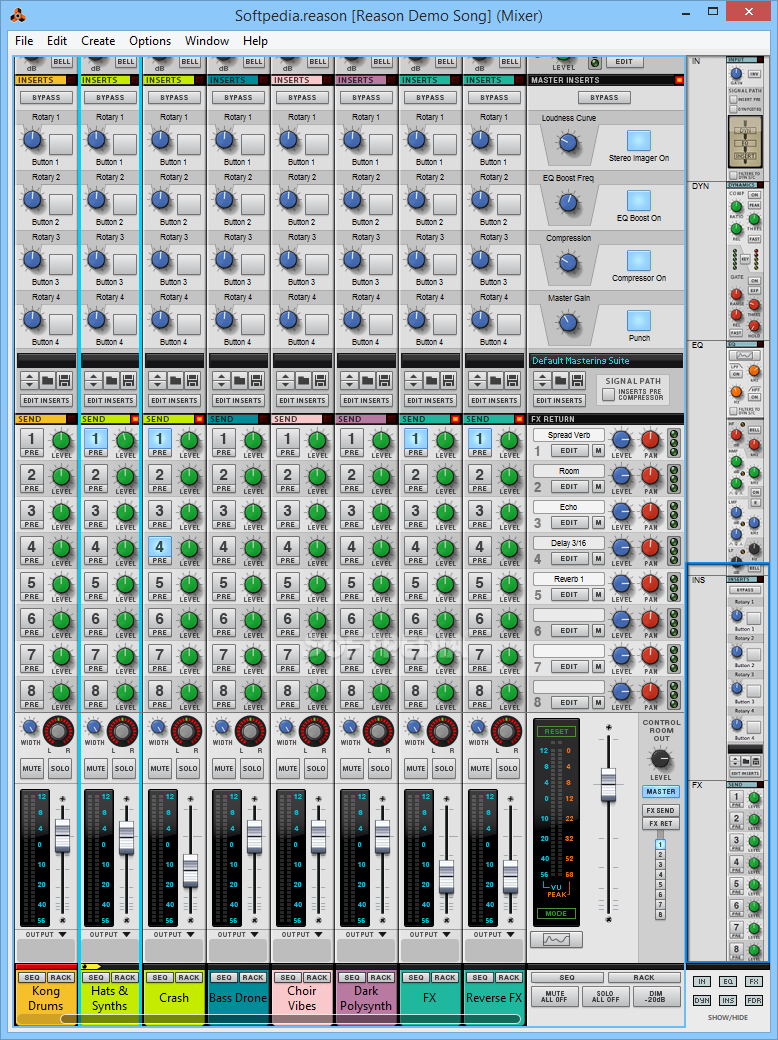Open the Window menu
Viewport: 778px width, 1040px height.
207,40
